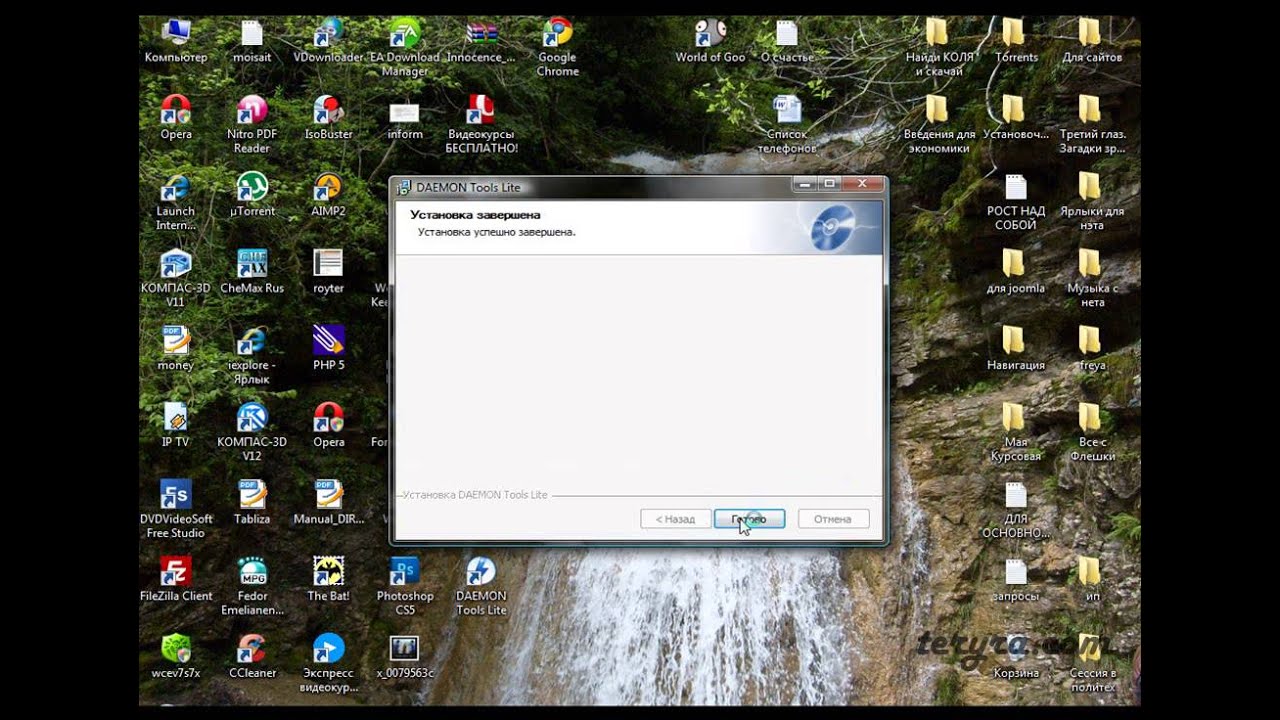Viewport: 1280px width, 720px height.
Task: Select the World of Goo shortcut
Action: 710,40
